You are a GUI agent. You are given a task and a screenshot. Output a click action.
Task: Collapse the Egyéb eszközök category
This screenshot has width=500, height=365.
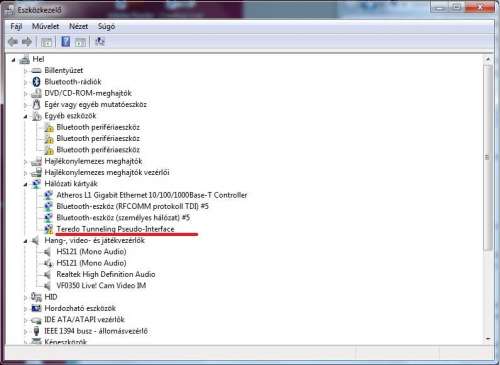(x=25, y=117)
